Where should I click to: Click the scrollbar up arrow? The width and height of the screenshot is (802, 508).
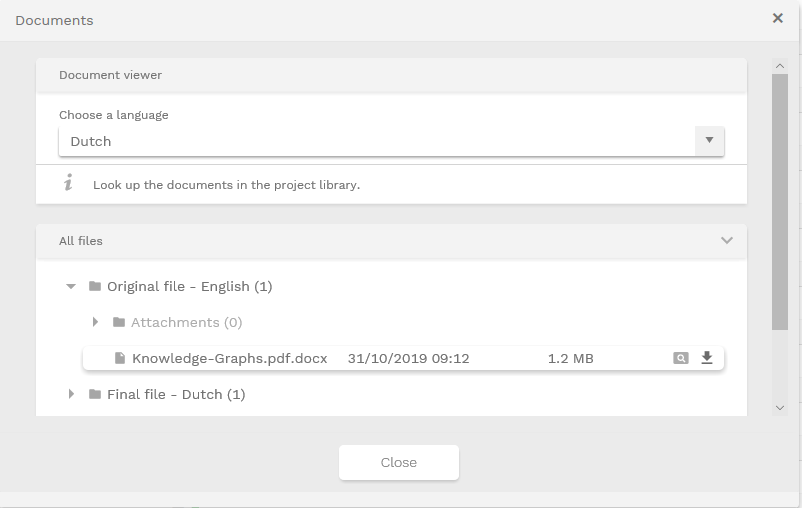coord(780,66)
